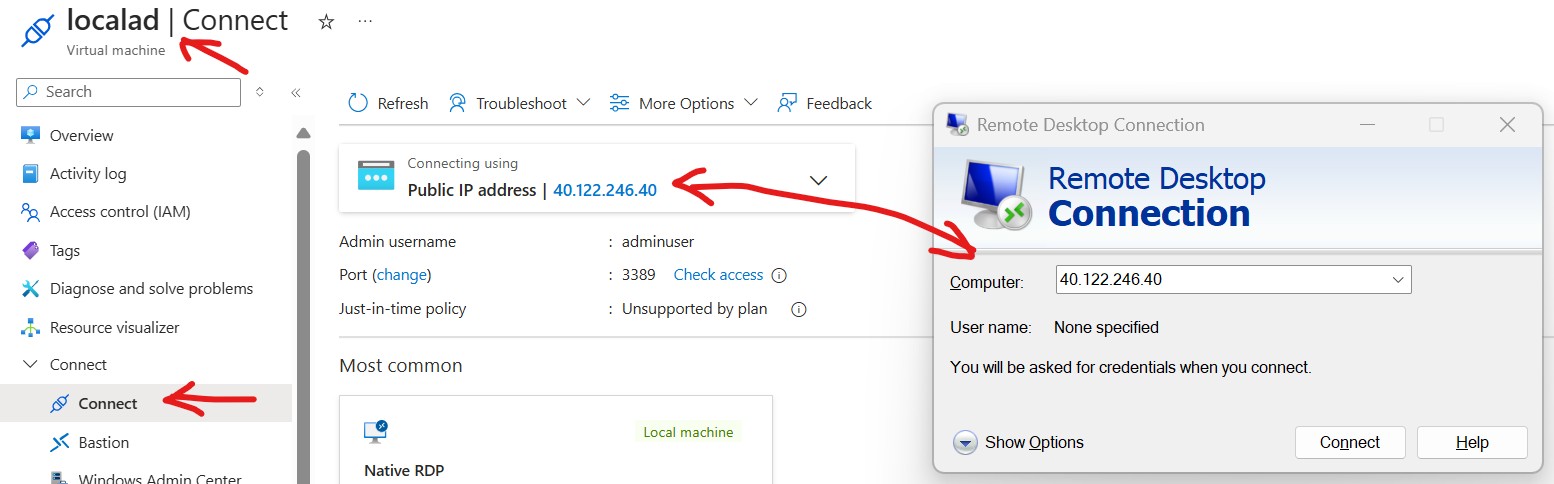Open Tags in the sidebar

(65, 251)
